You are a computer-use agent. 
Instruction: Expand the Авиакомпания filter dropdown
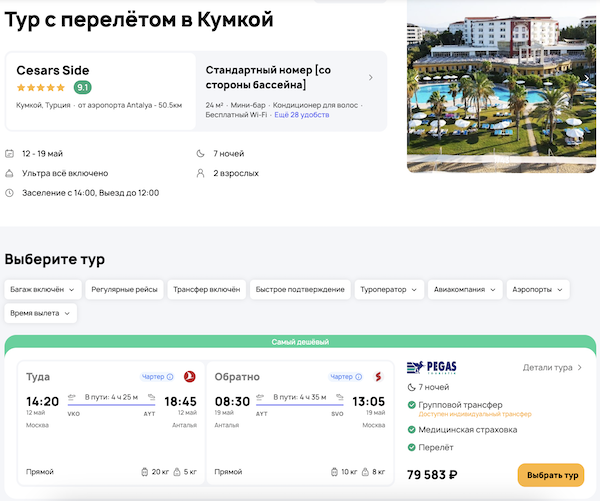[466, 290]
